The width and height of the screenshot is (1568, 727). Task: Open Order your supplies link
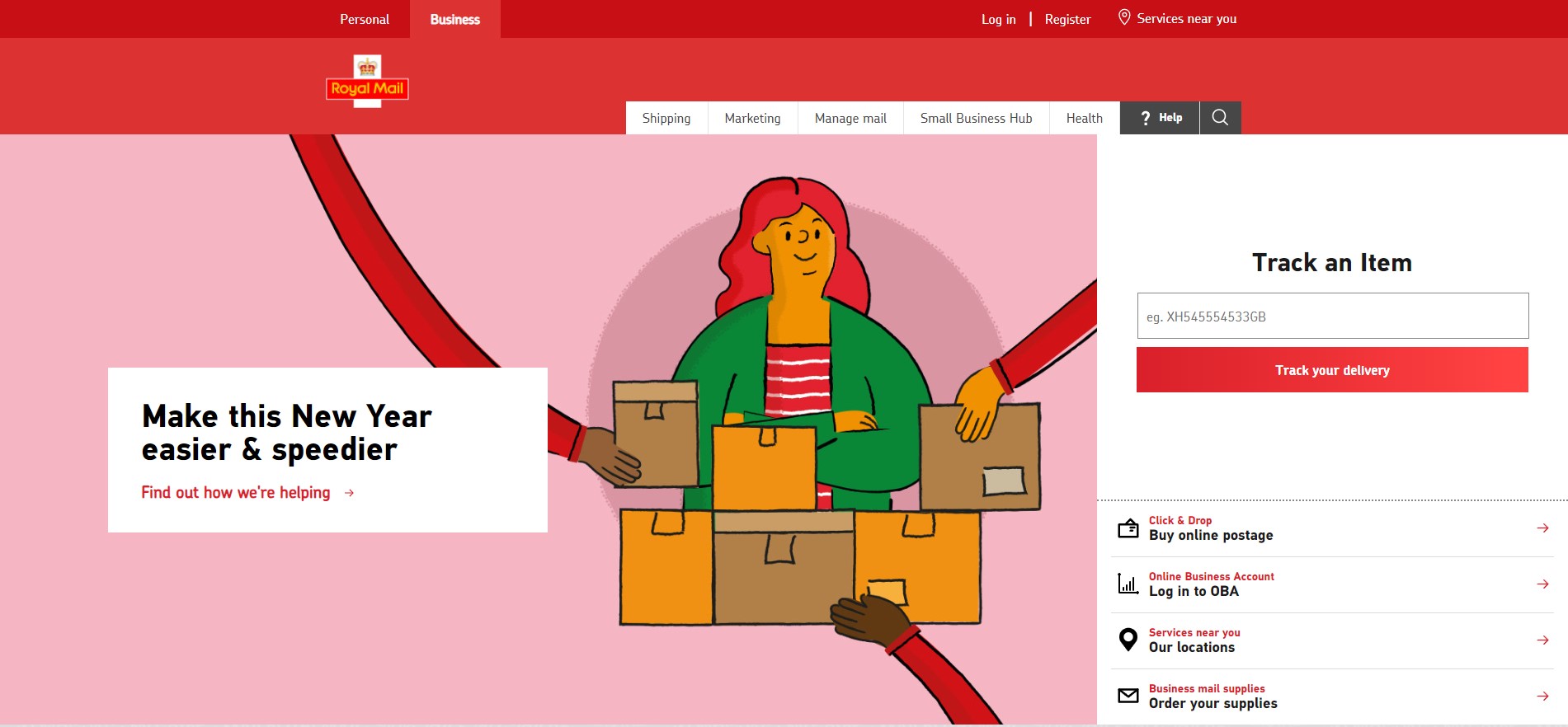(1332, 697)
